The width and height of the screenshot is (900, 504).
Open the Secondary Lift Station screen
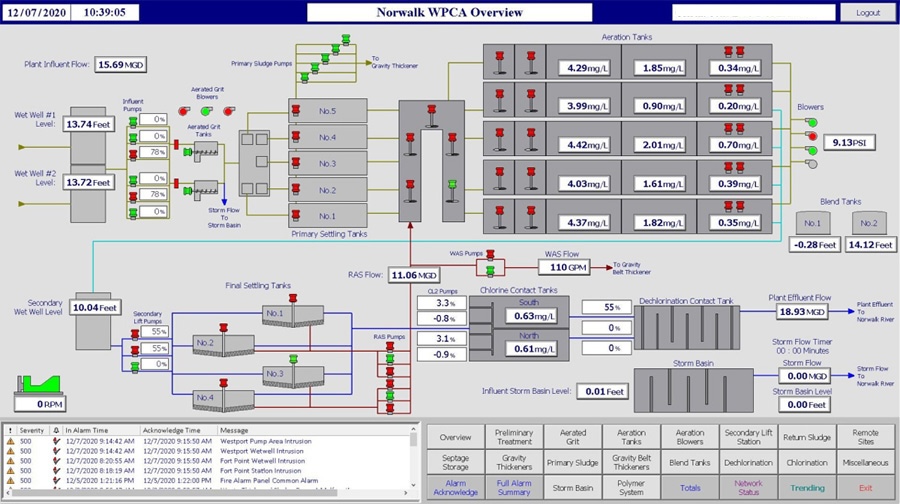click(x=748, y=437)
